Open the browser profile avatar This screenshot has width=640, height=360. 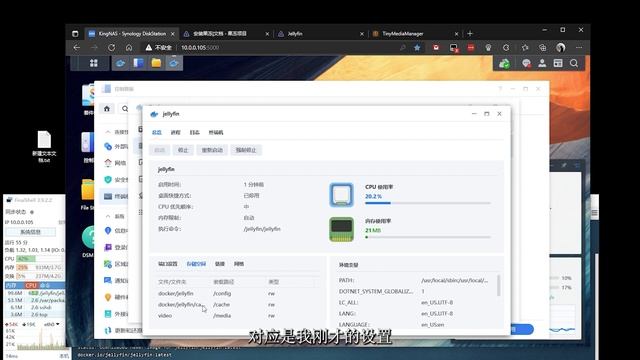pyautogui.click(x=561, y=47)
